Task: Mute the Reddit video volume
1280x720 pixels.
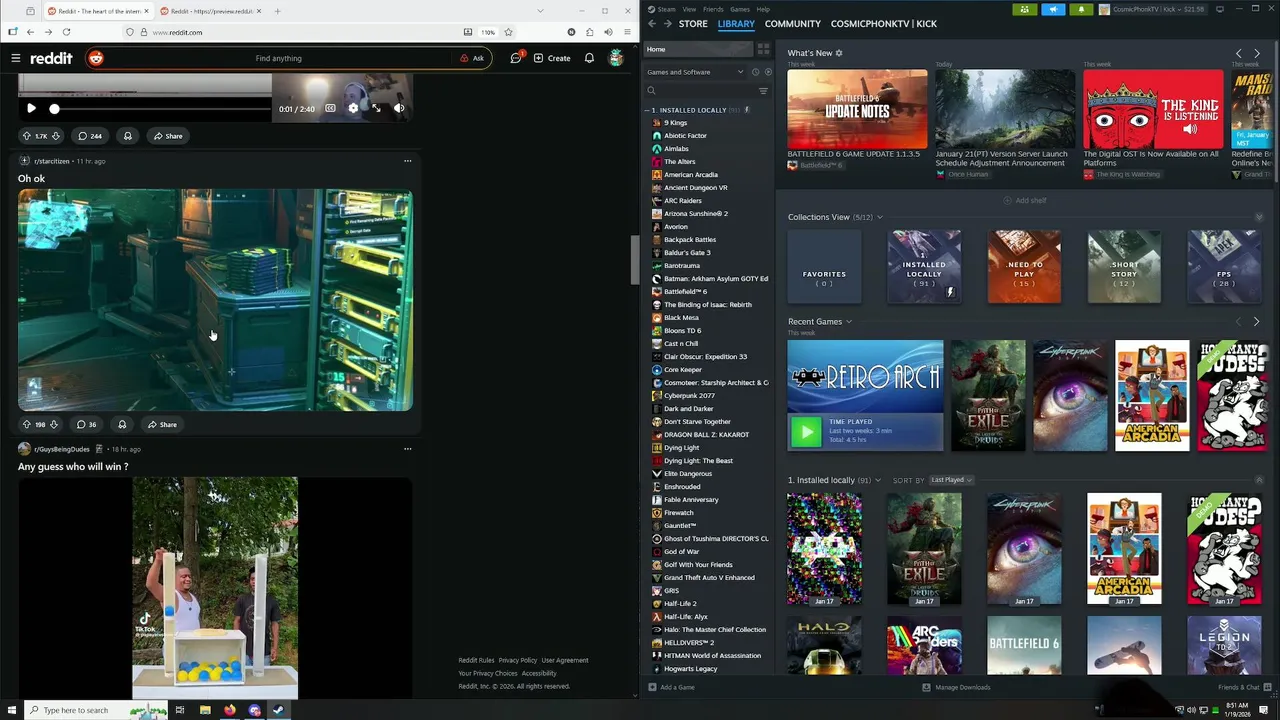Action: coord(399,108)
